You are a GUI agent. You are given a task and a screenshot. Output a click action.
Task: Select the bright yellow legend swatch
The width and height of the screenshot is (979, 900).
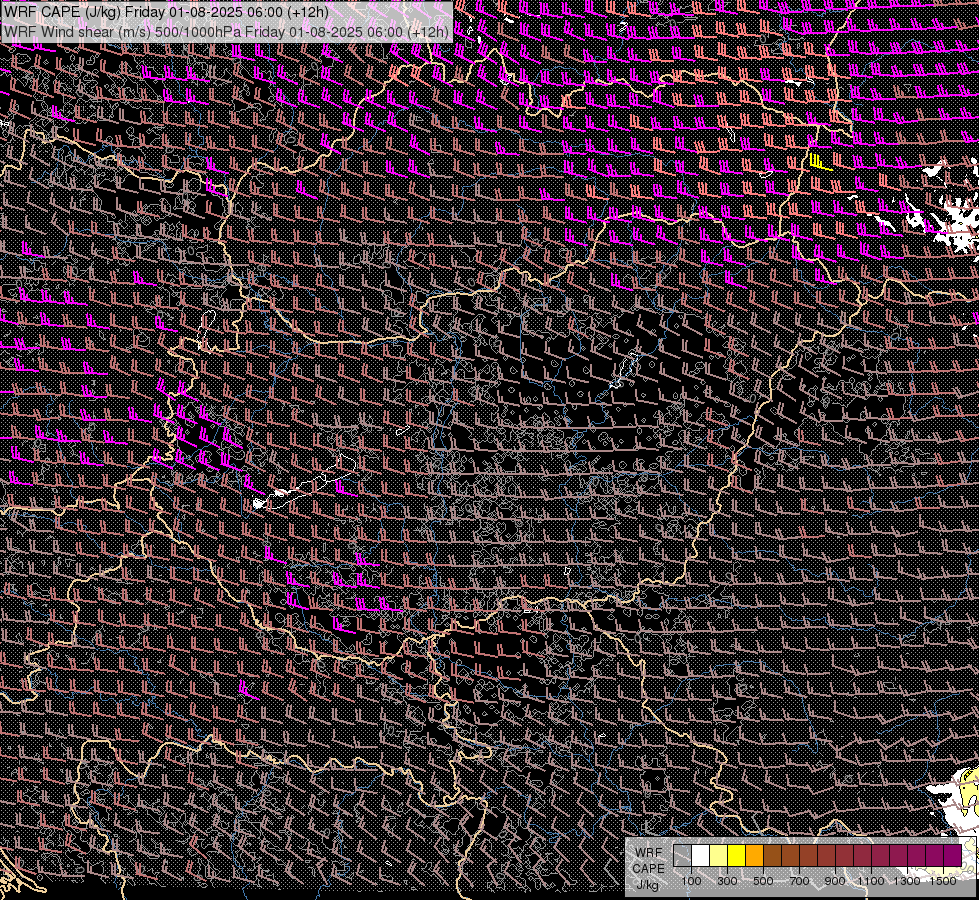pyautogui.click(x=737, y=856)
